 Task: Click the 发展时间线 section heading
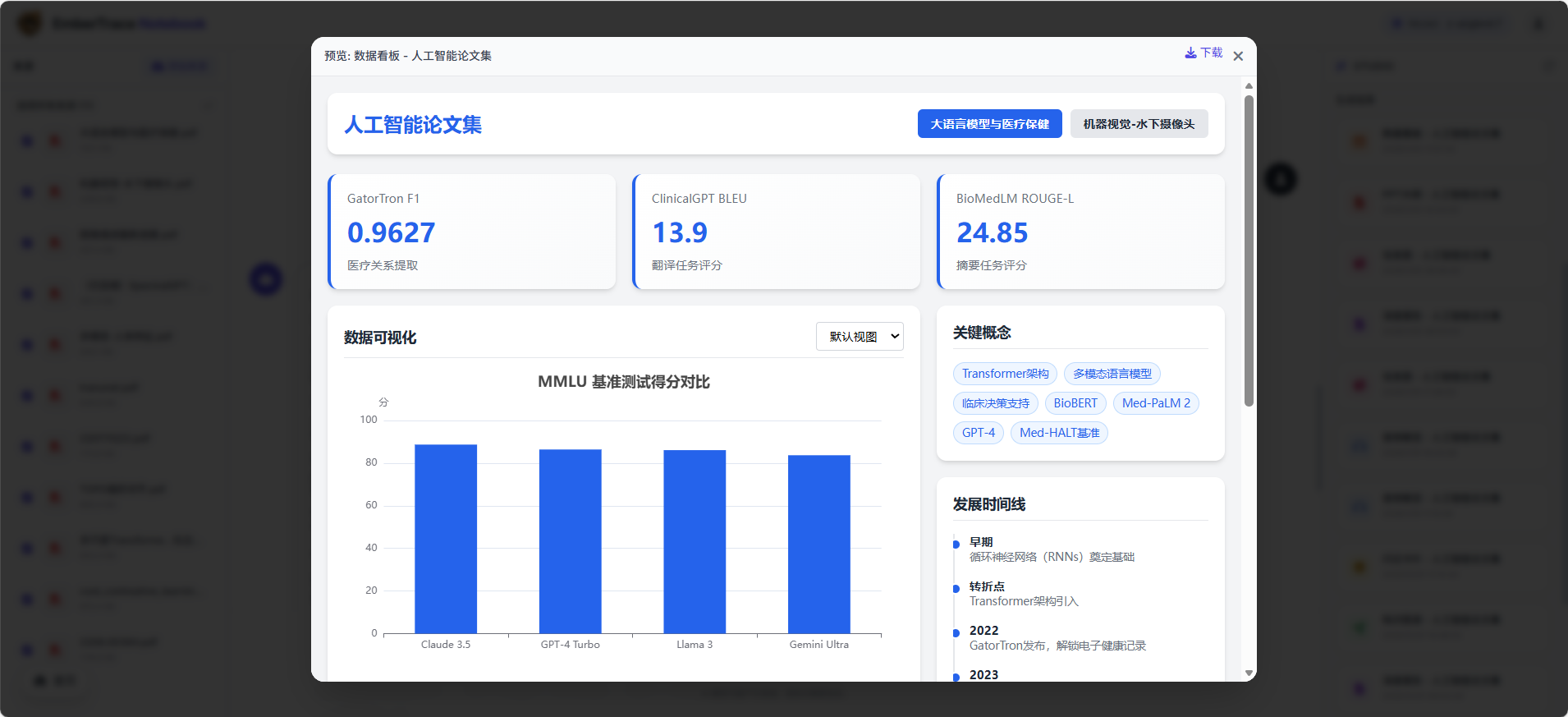click(989, 504)
